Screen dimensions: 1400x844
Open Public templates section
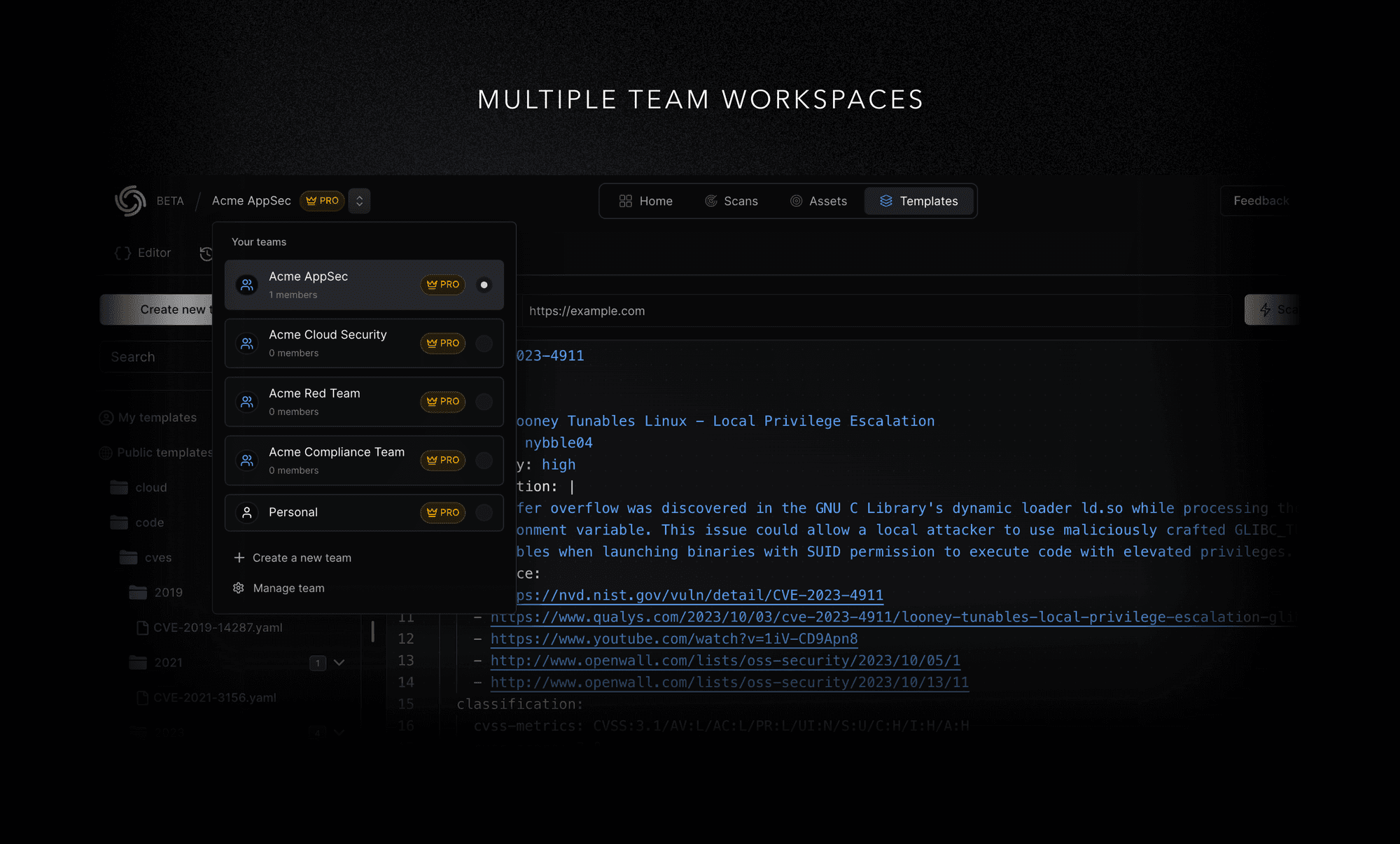click(155, 453)
